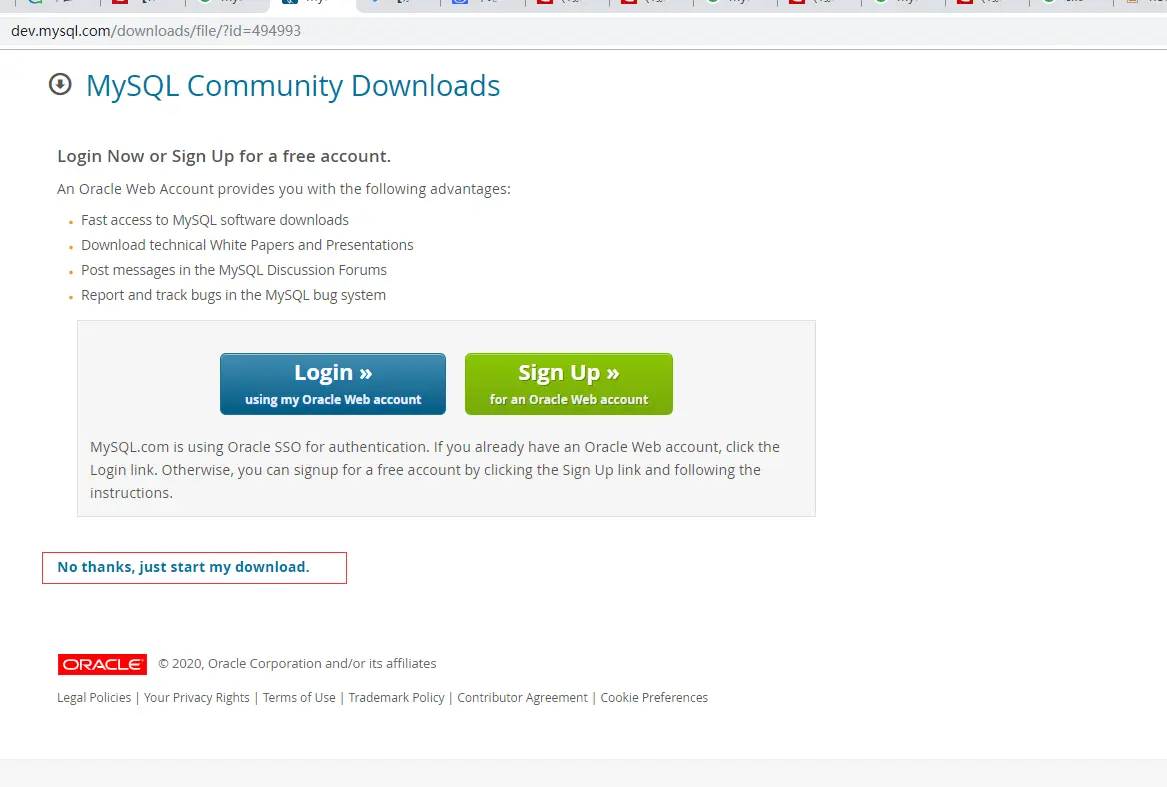
Task: Click the red Oracle logo in footer
Action: pos(102,664)
